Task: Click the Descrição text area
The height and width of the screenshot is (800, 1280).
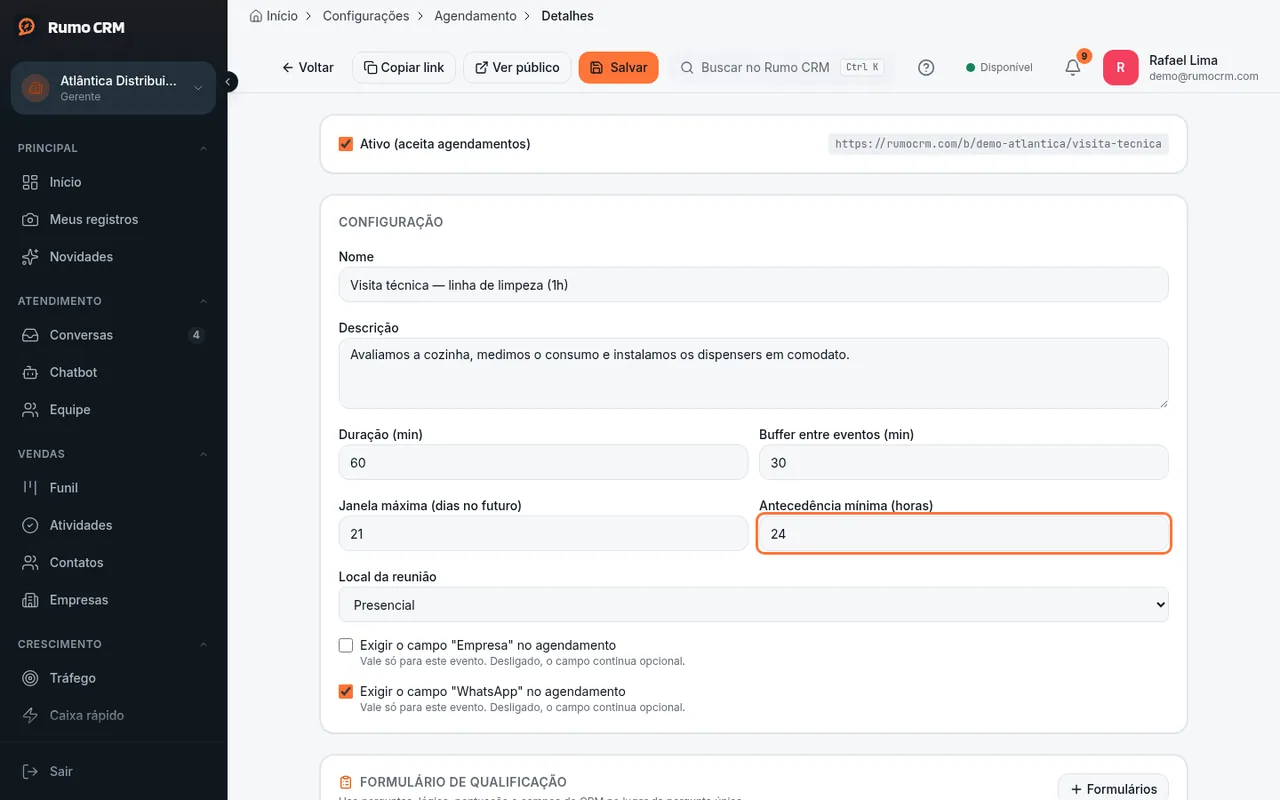Action: click(754, 373)
